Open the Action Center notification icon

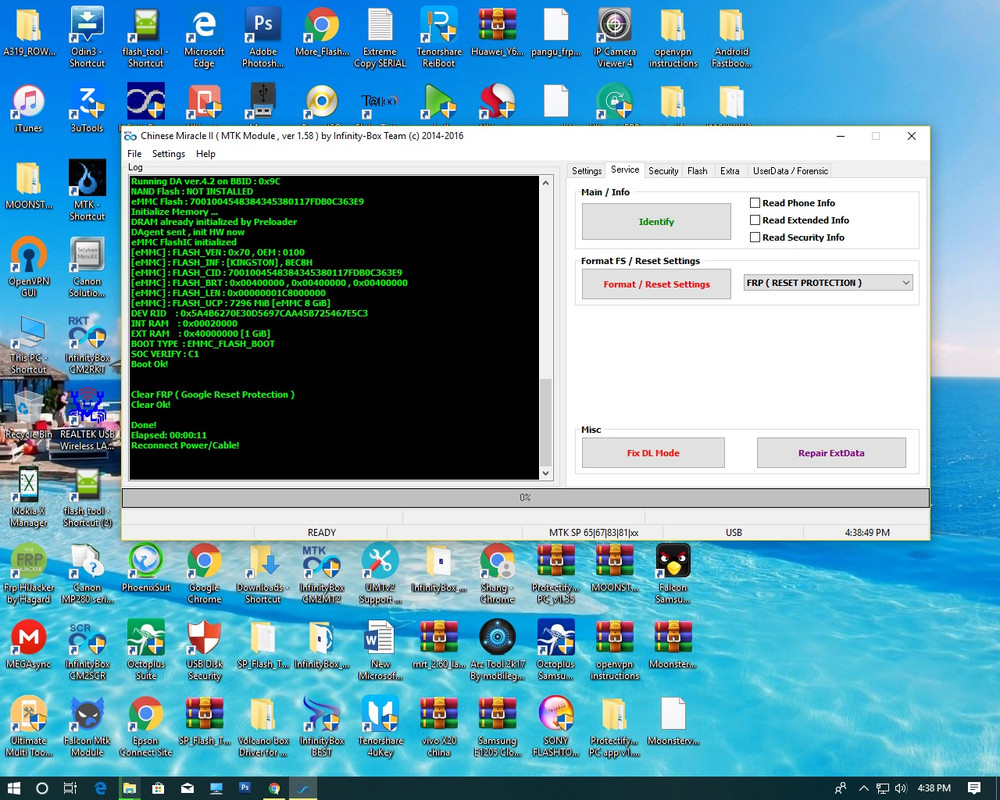point(974,788)
